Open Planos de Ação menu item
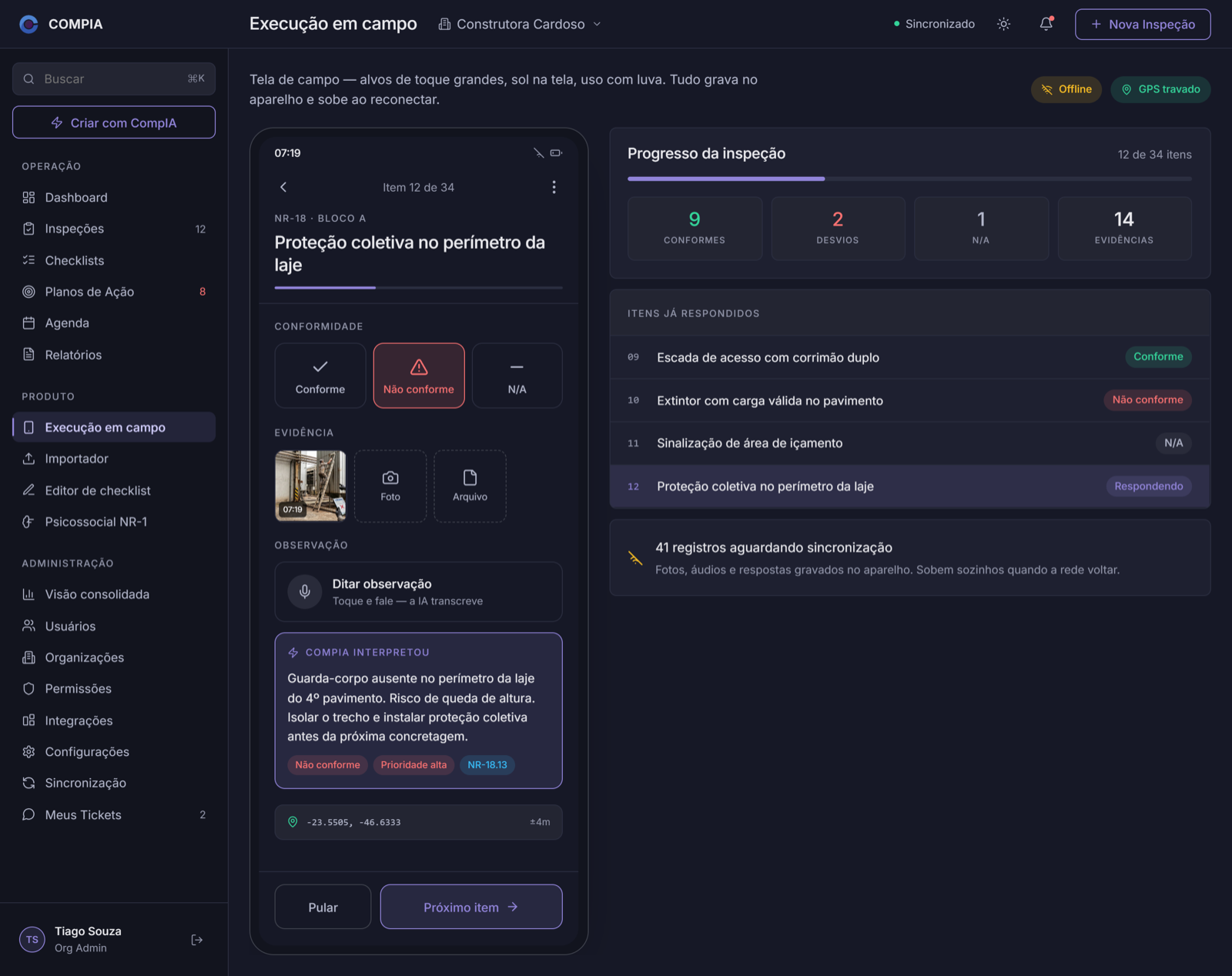This screenshot has width=1232, height=976. click(x=114, y=292)
